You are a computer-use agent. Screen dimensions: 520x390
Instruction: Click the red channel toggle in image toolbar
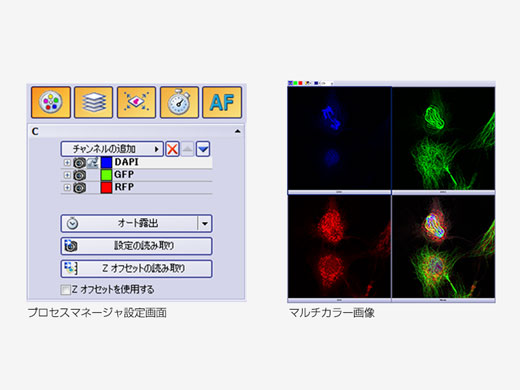click(300, 83)
